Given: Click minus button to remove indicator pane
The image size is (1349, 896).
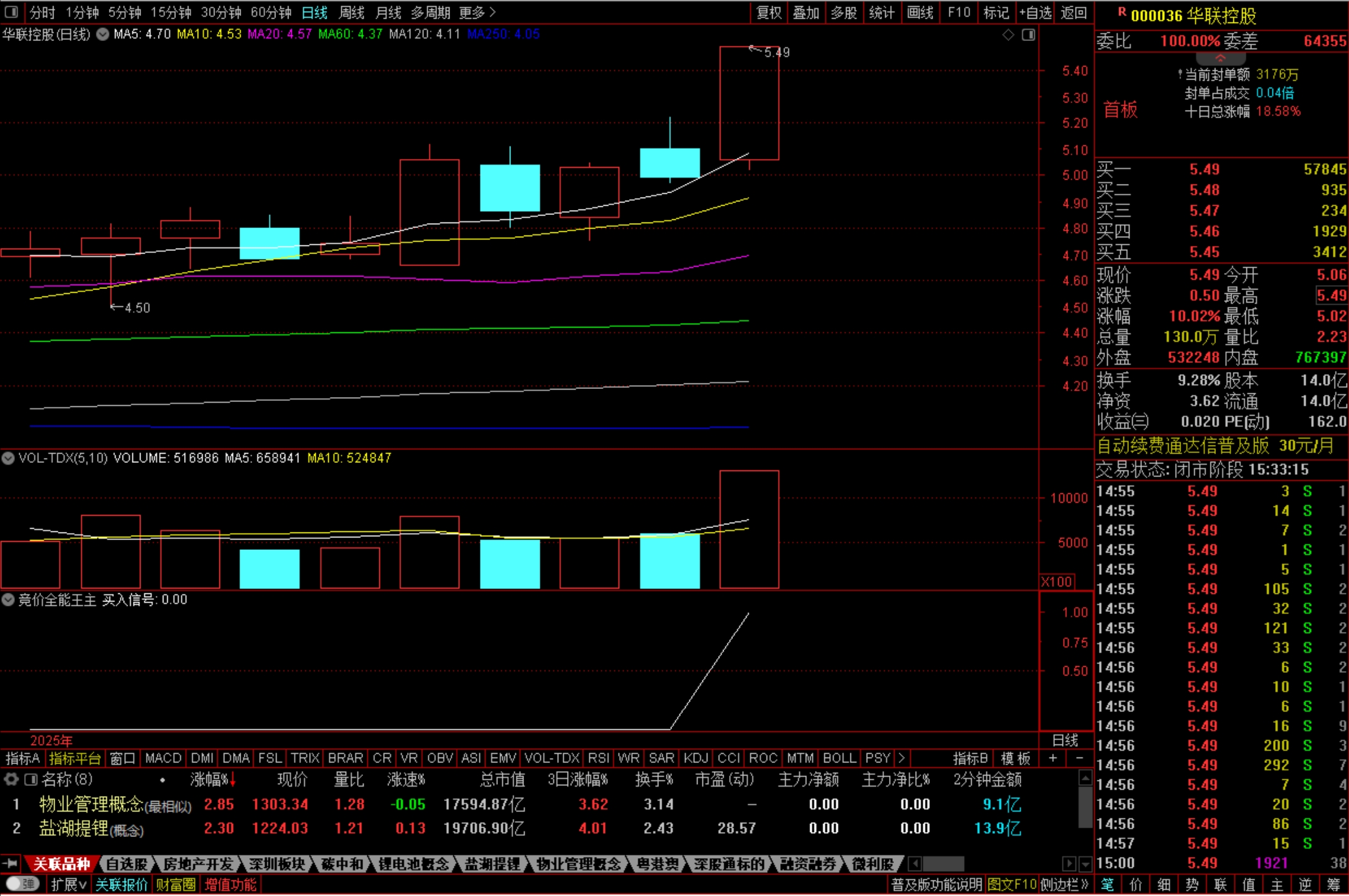Looking at the screenshot, I should pyautogui.click(x=1079, y=758).
